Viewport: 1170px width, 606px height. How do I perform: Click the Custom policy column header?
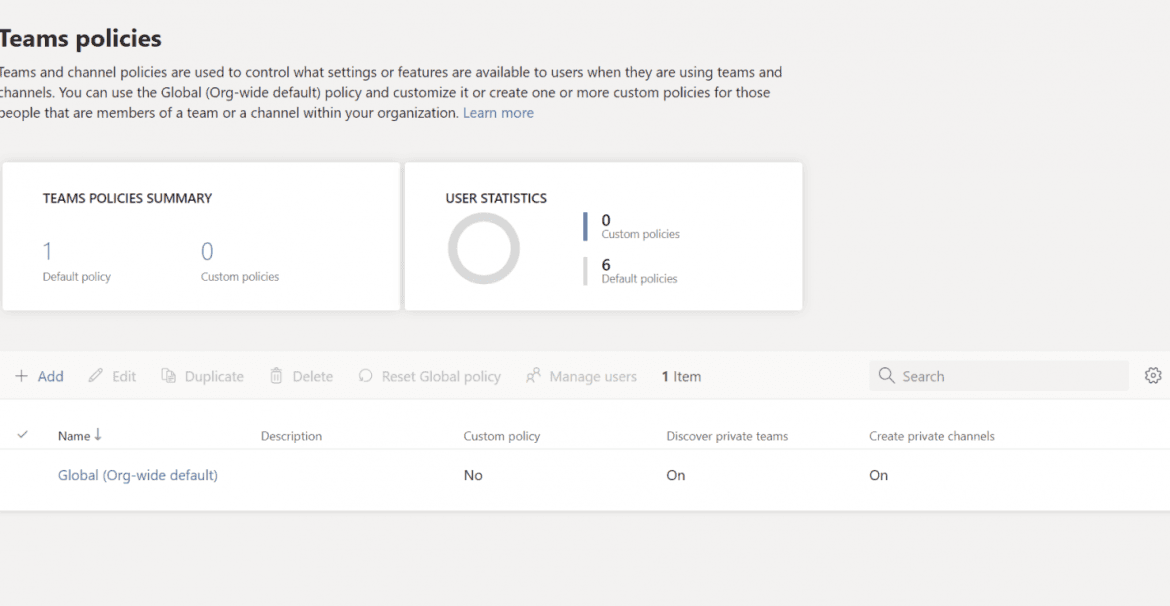[x=501, y=436]
